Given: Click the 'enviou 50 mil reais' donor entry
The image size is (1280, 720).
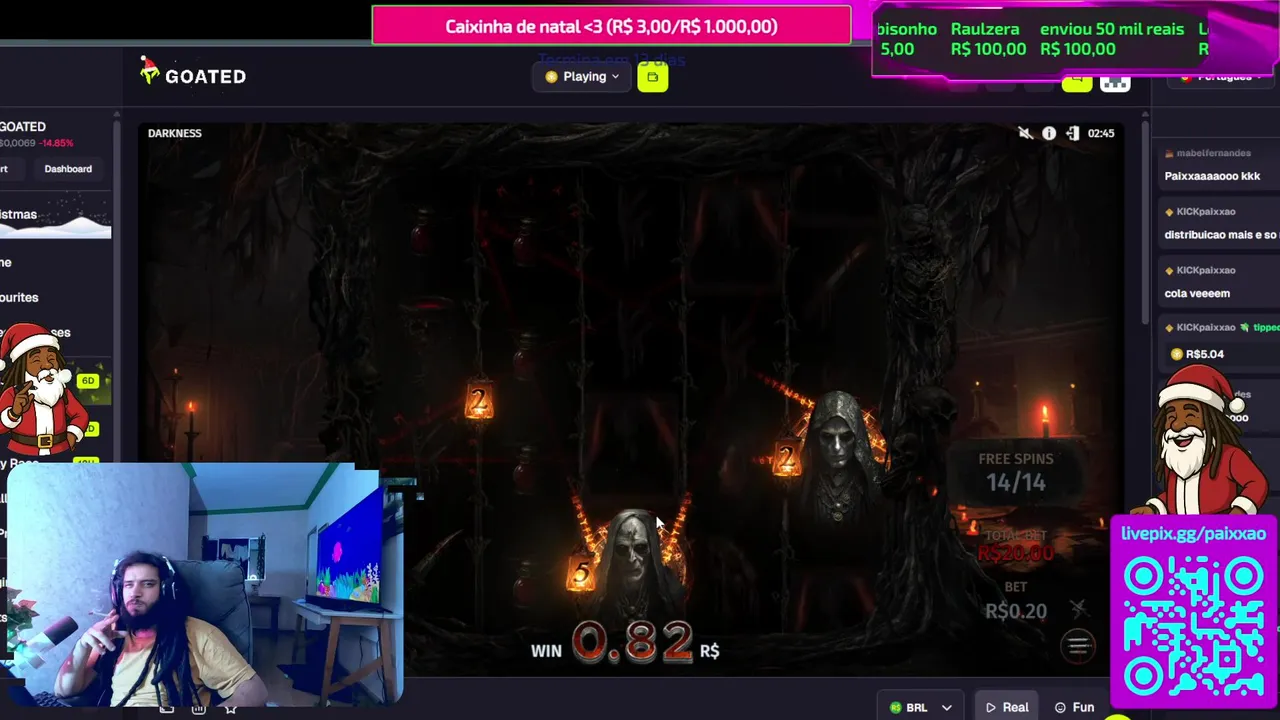Looking at the screenshot, I should [x=1112, y=39].
